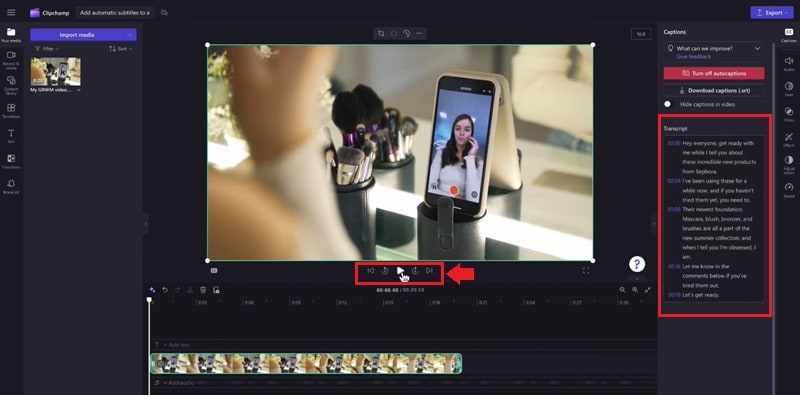Redo the last action
Viewport: 800px width, 395px height.
click(178, 290)
